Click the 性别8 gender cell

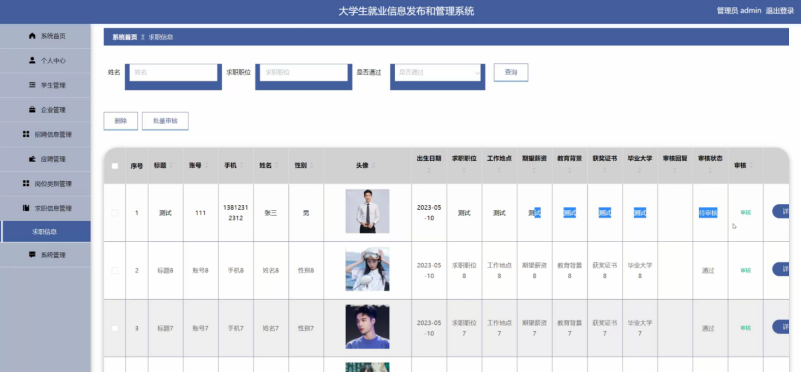pyautogui.click(x=306, y=271)
